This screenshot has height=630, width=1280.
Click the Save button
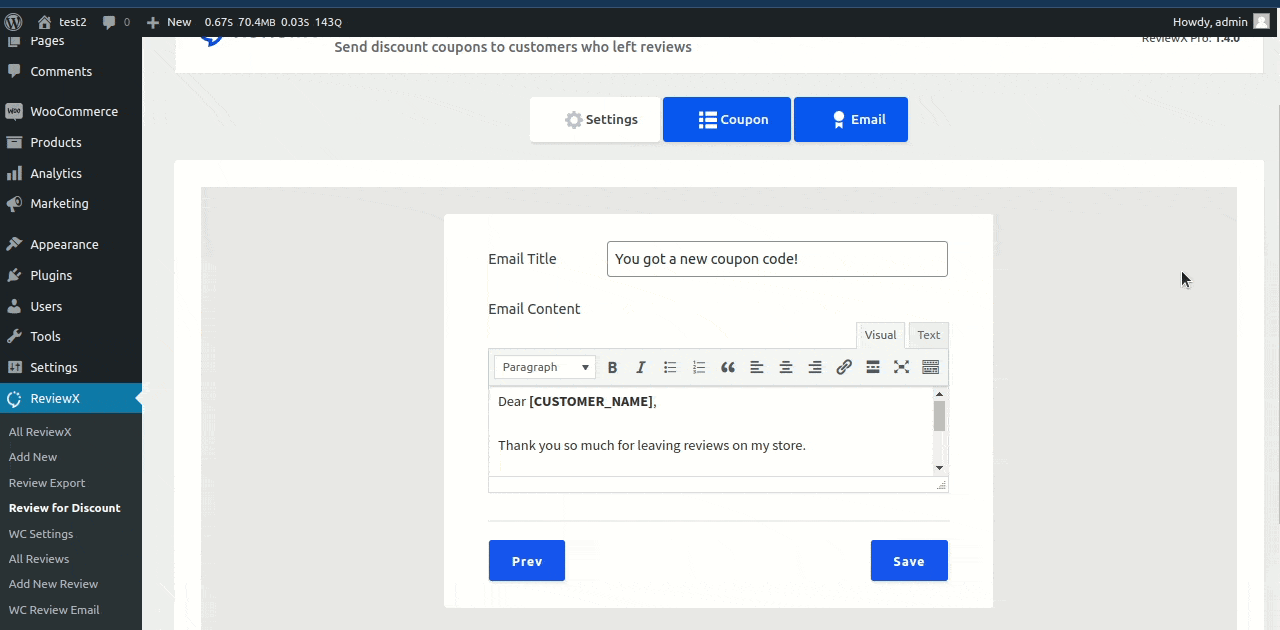click(x=909, y=561)
